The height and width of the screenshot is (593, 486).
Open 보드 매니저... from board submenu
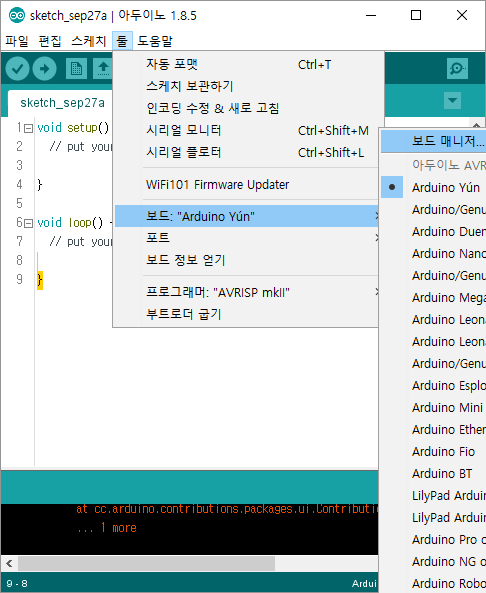[433, 141]
